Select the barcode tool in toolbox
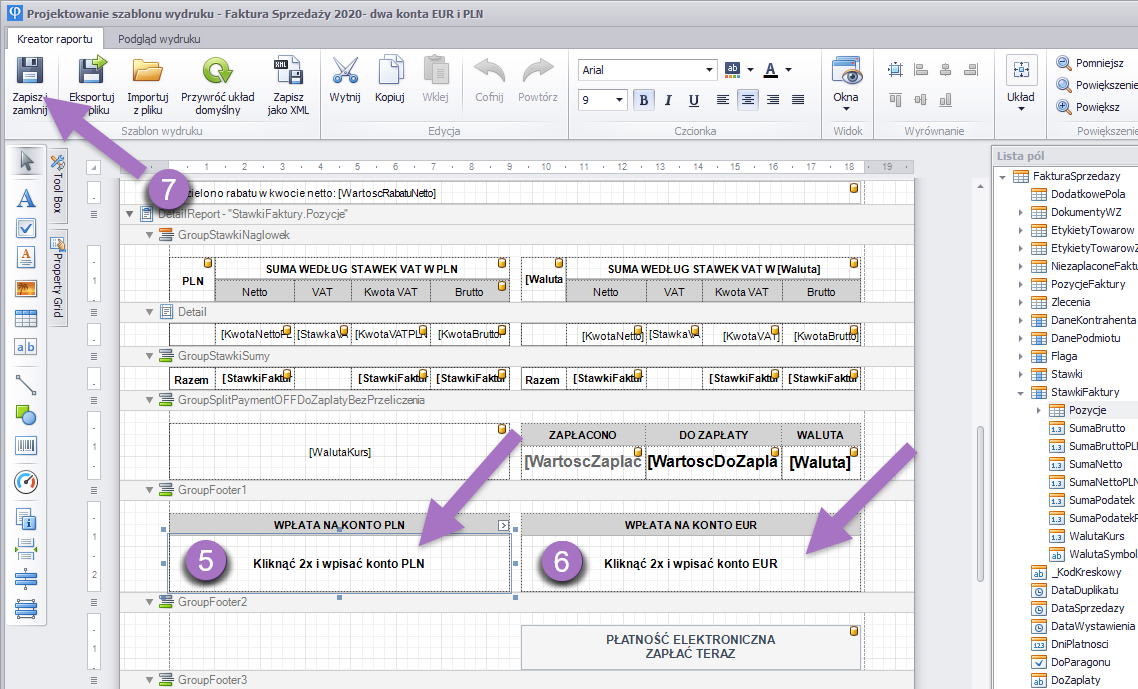 pyautogui.click(x=26, y=446)
